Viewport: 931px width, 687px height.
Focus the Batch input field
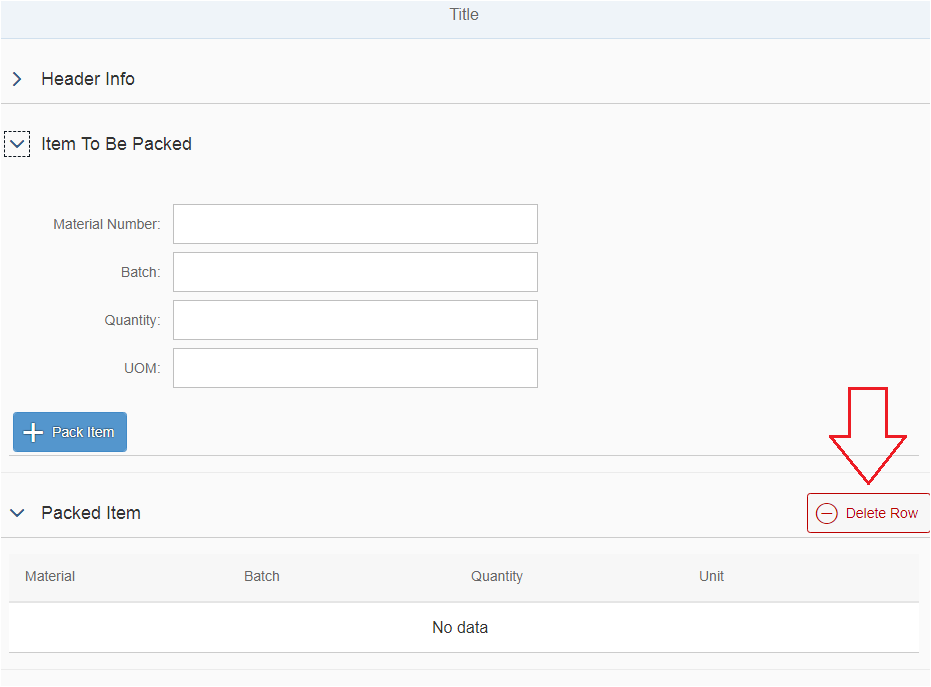point(355,272)
